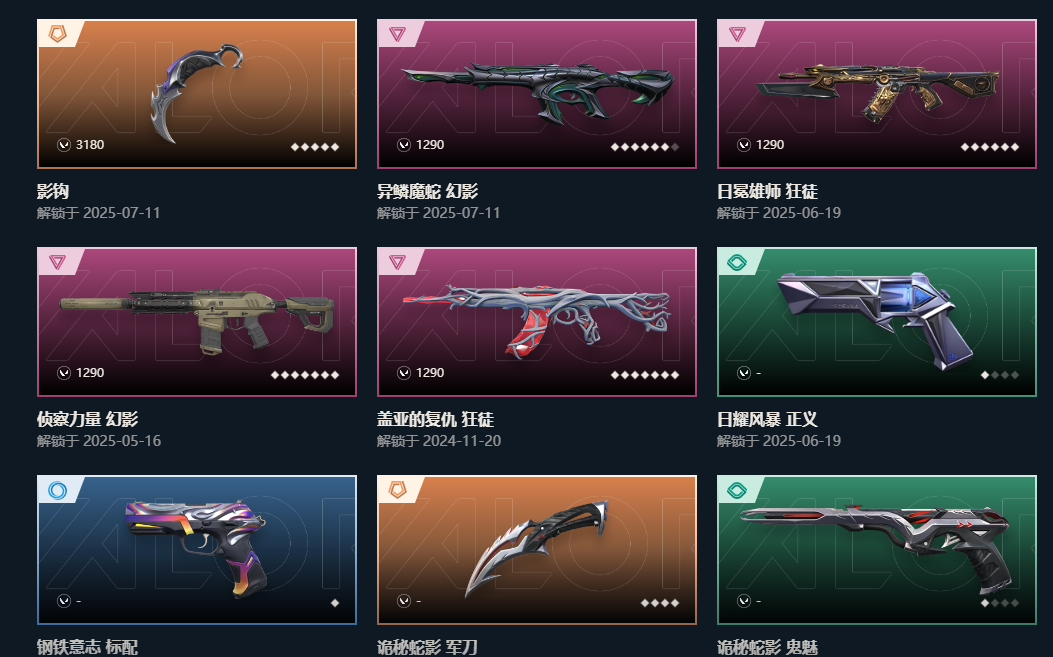This screenshot has width=1053, height=657.
Task: Click the blue circle tier icon on 钢铁意志 标配 card
Action: 58,490
